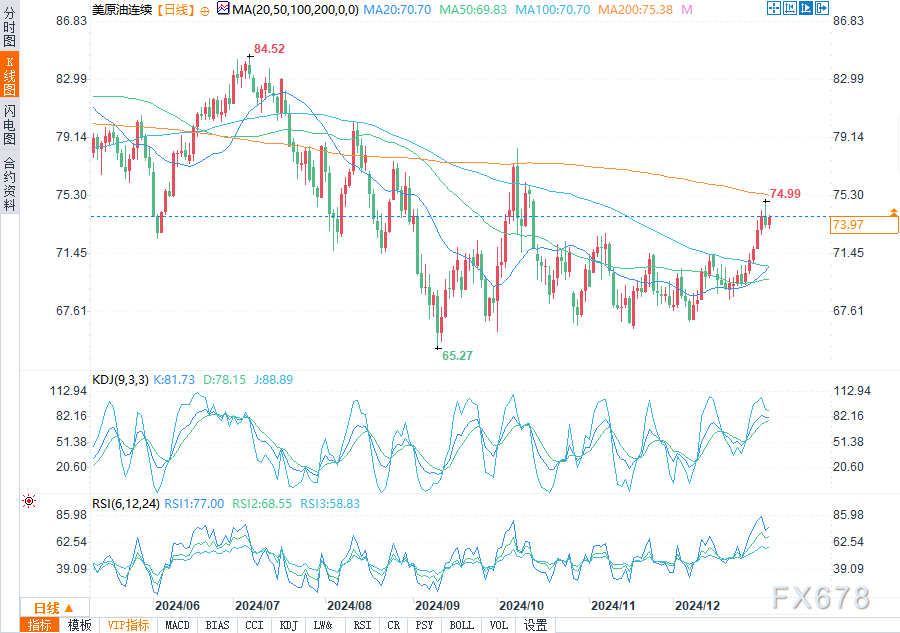Click the 84.52 high price marker
The width and height of the screenshot is (900, 633).
coord(268,48)
